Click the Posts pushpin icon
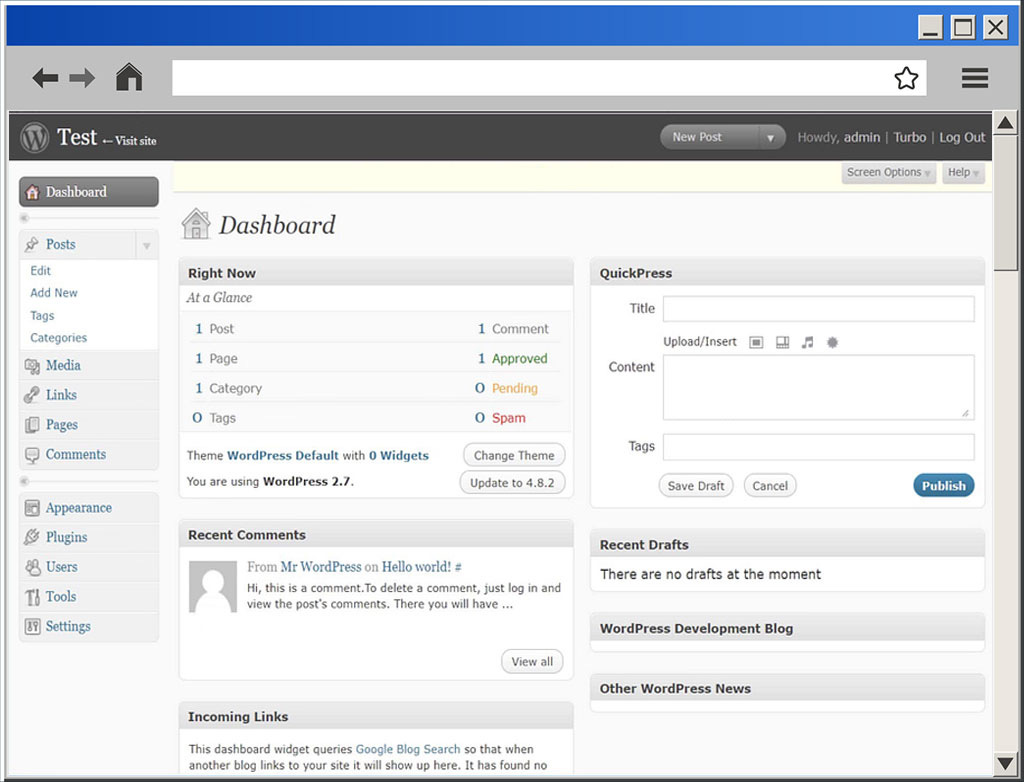The height and width of the screenshot is (782, 1024). [32, 244]
